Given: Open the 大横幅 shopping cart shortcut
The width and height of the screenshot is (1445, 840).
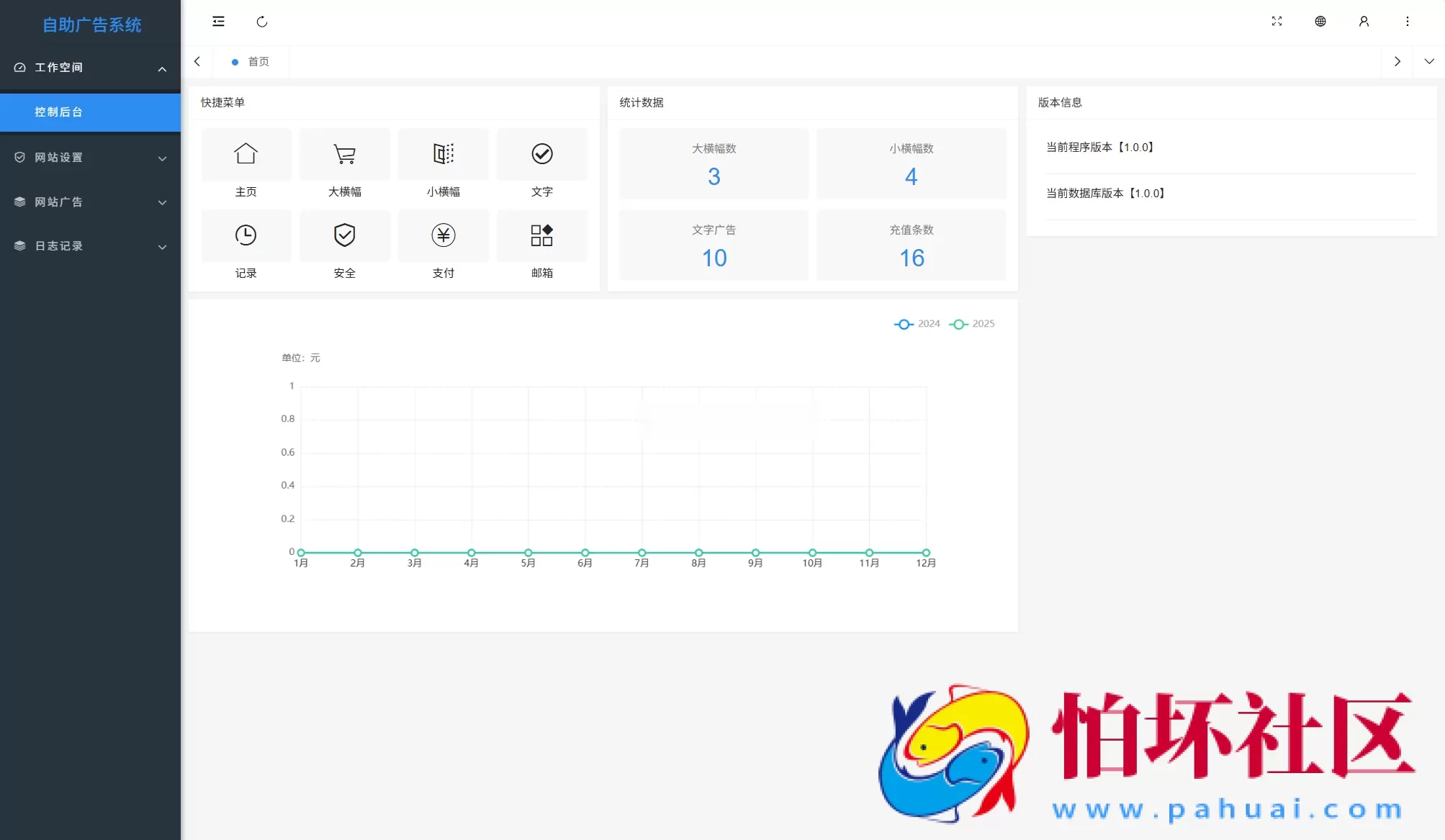Looking at the screenshot, I should pyautogui.click(x=344, y=154).
